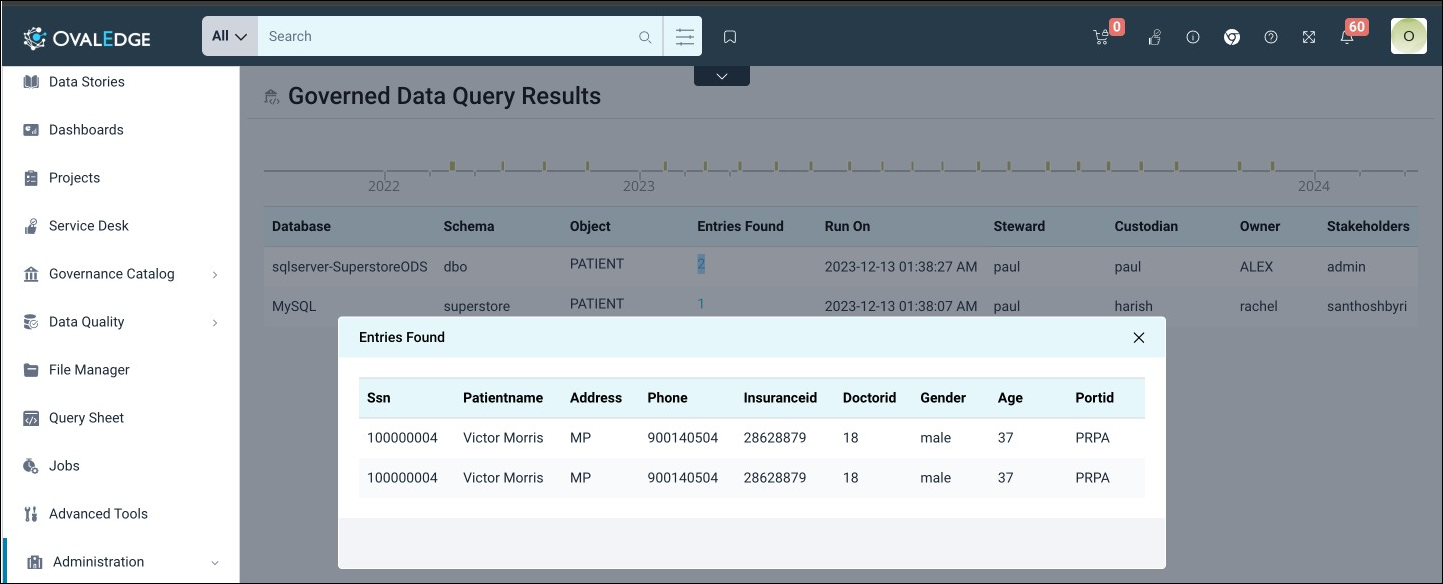1443x584 pixels.
Task: Click the bookmark icon next to search
Action: pyautogui.click(x=730, y=37)
